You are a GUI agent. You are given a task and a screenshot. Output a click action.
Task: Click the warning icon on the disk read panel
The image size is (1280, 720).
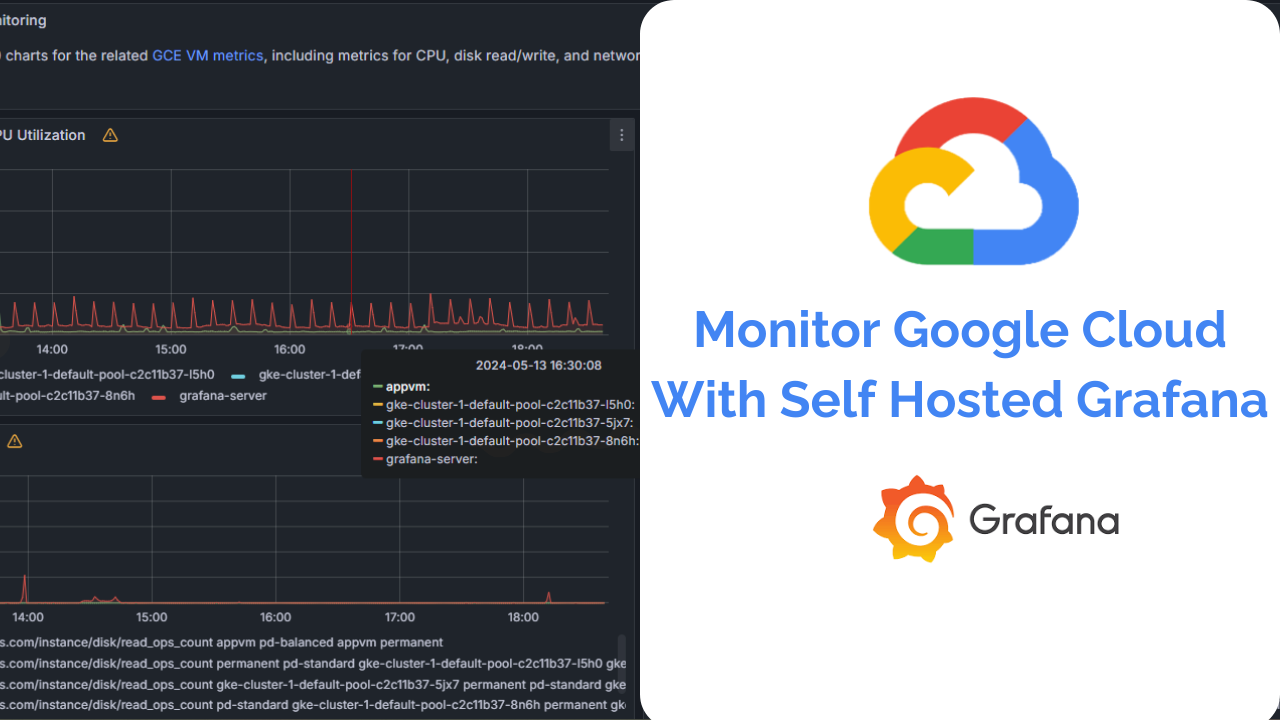pos(14,440)
